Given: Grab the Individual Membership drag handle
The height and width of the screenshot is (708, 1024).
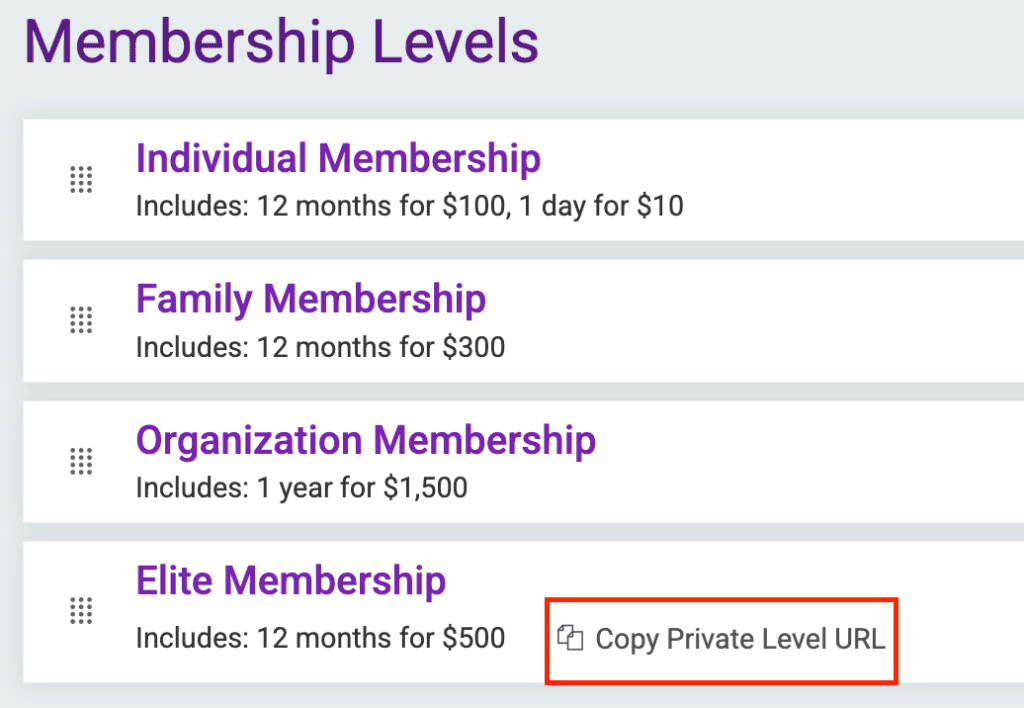Looking at the screenshot, I should tap(81, 180).
